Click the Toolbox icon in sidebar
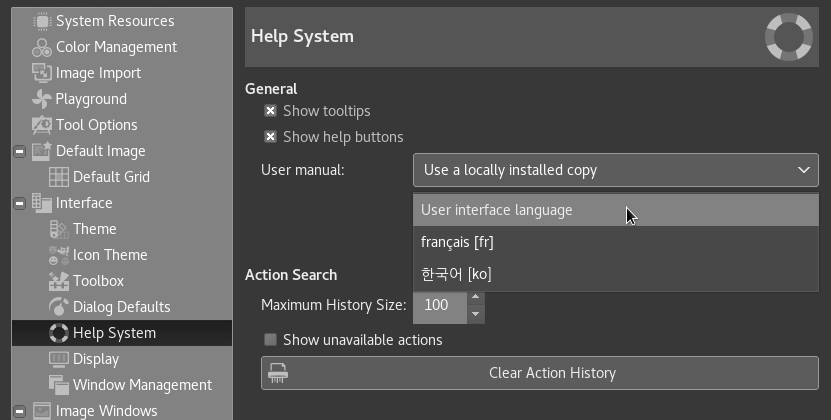 (x=58, y=281)
